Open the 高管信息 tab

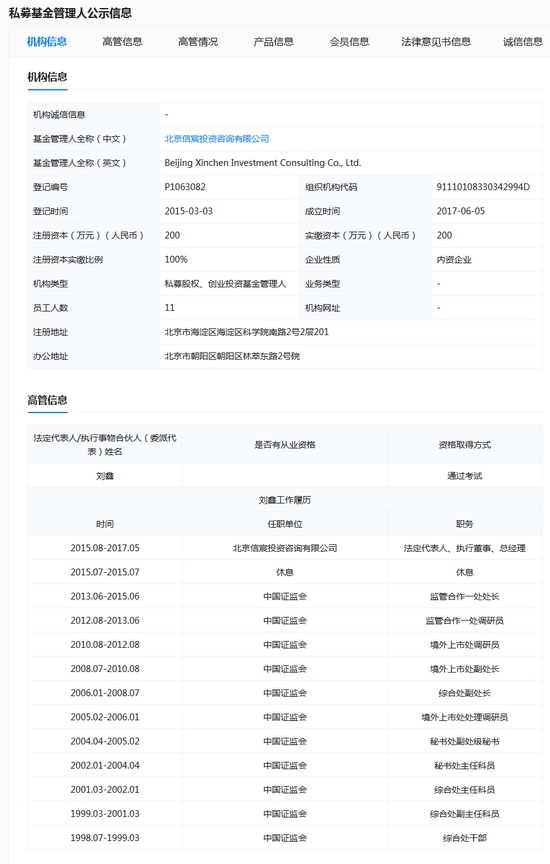(x=122, y=41)
